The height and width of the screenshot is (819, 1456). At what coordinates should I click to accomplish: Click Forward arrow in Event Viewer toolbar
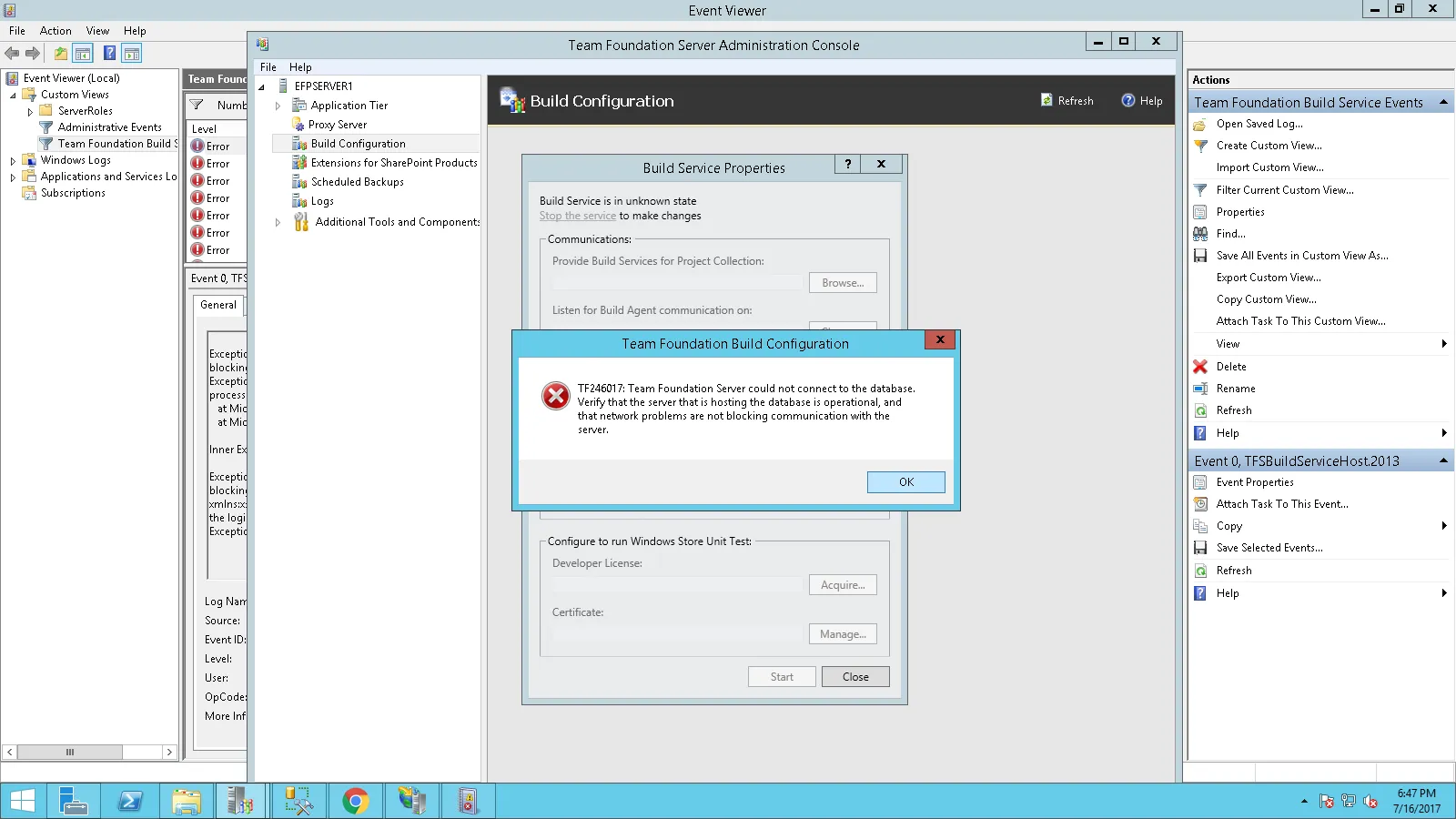(33, 54)
